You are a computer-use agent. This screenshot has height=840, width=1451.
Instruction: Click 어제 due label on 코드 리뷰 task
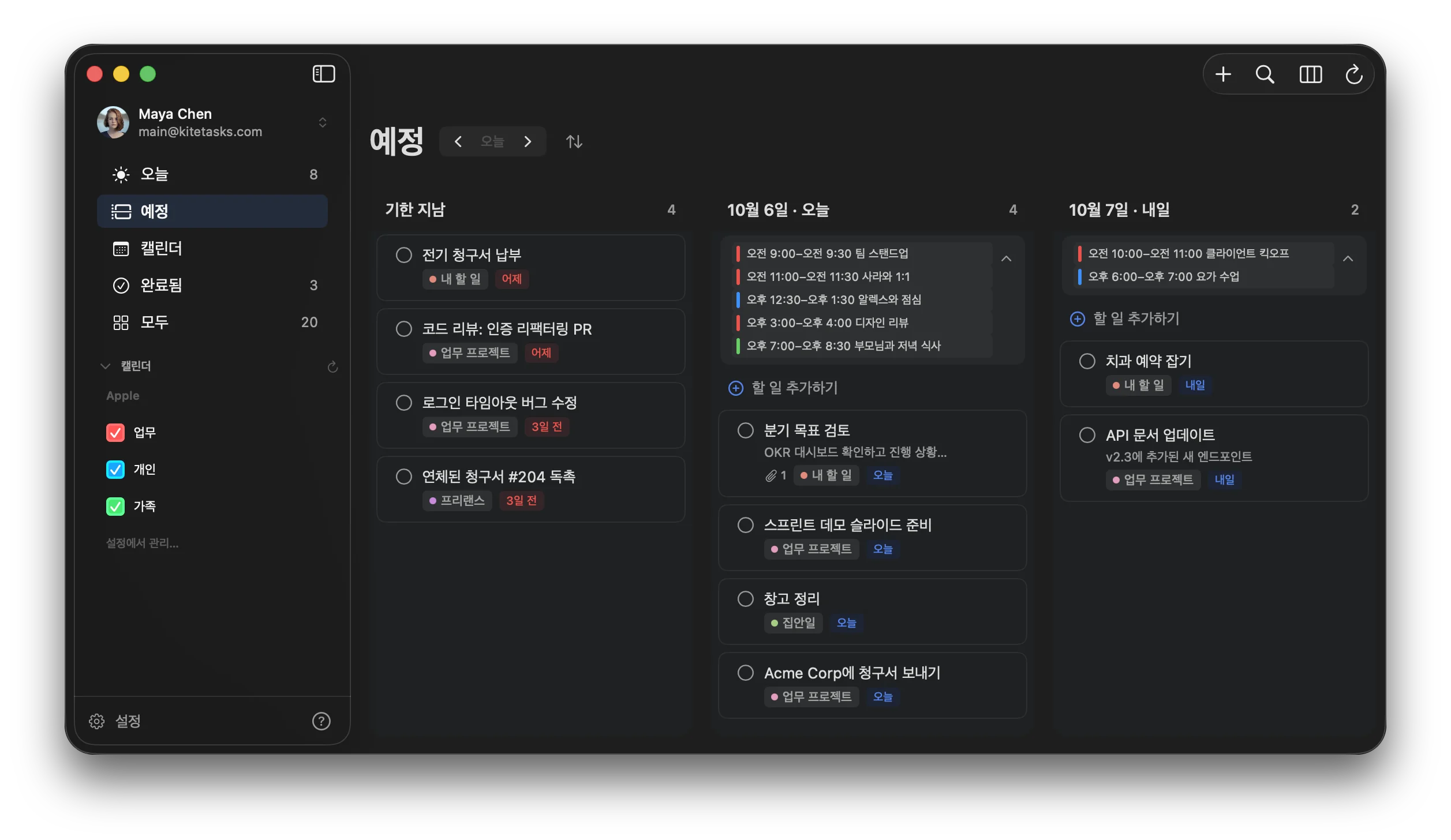(541, 353)
